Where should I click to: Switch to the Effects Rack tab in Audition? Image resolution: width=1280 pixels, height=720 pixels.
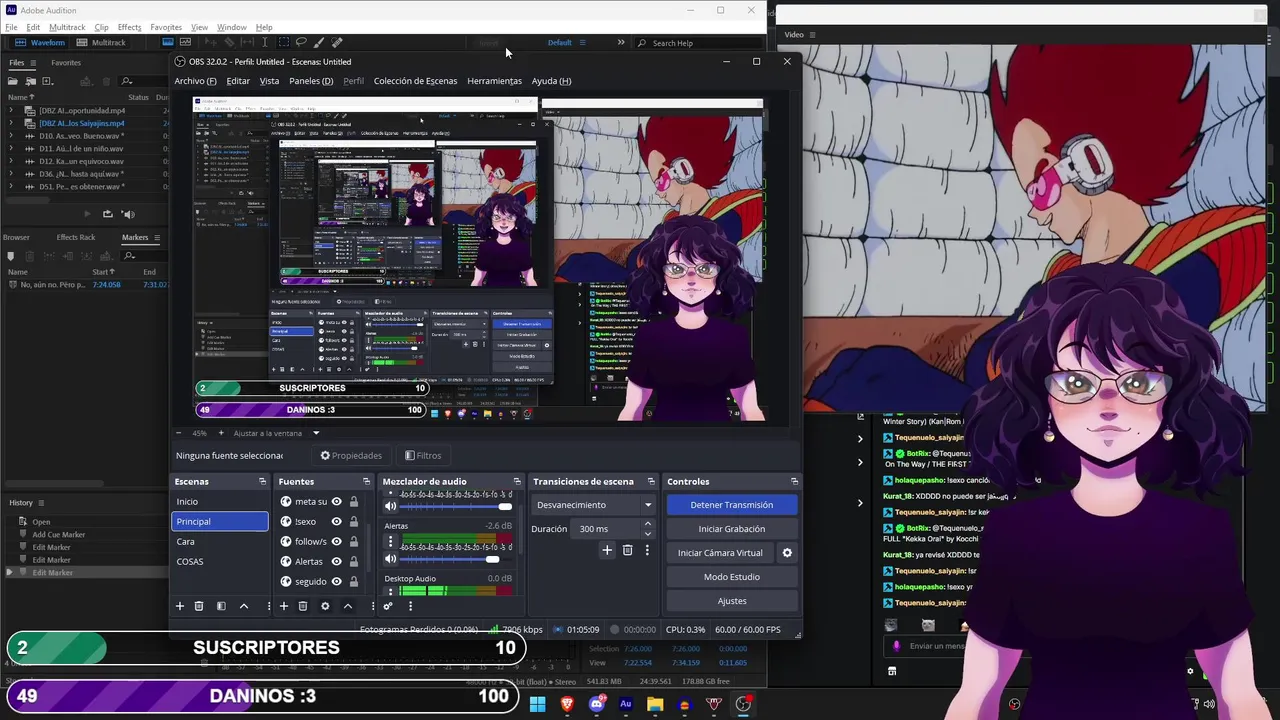tap(76, 237)
